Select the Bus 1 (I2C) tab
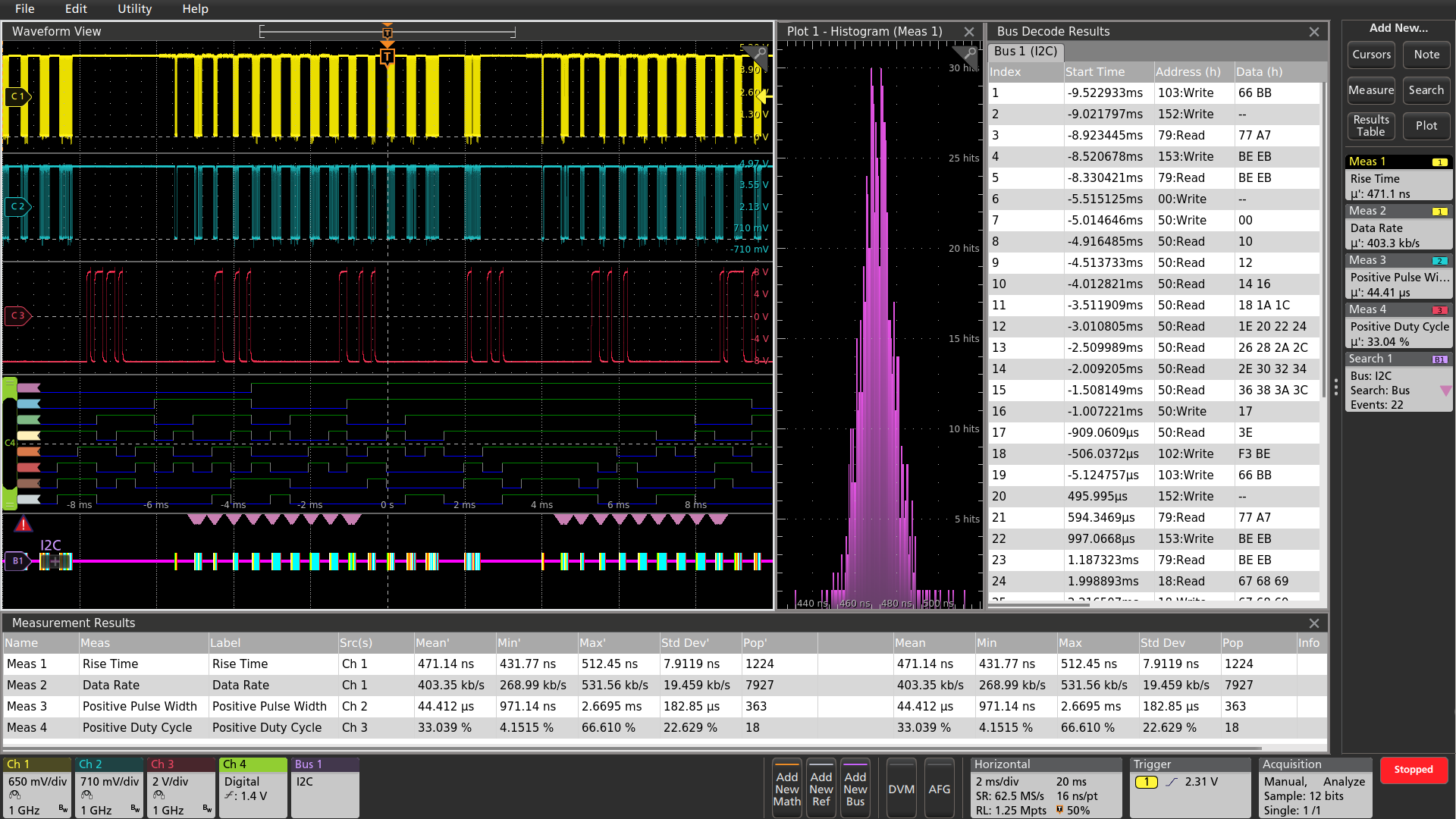 (1025, 52)
